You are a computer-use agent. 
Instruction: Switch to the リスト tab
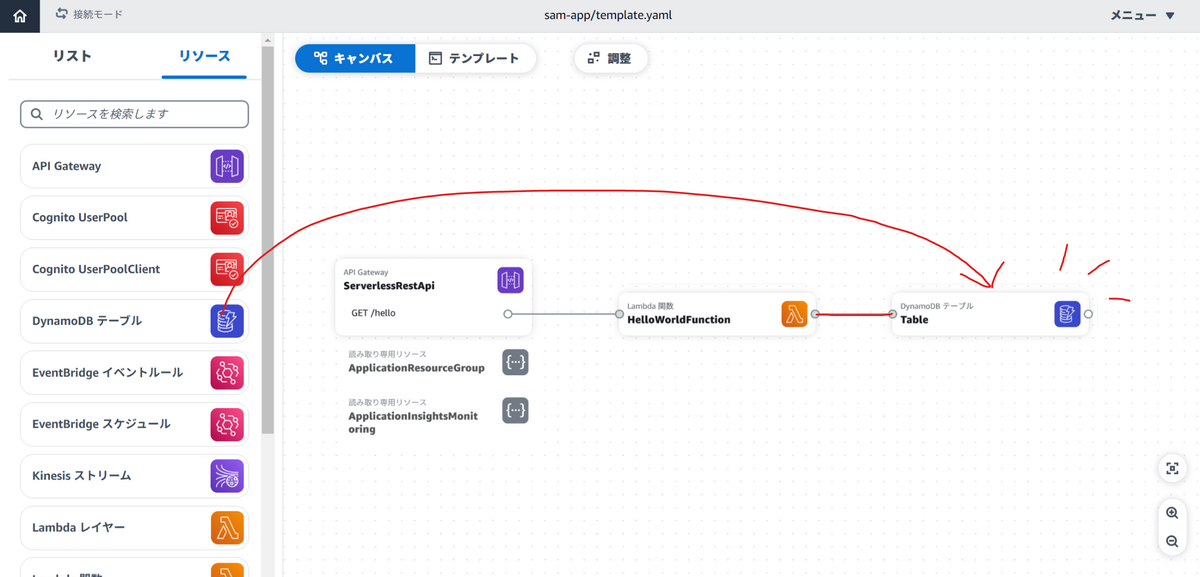tap(72, 56)
